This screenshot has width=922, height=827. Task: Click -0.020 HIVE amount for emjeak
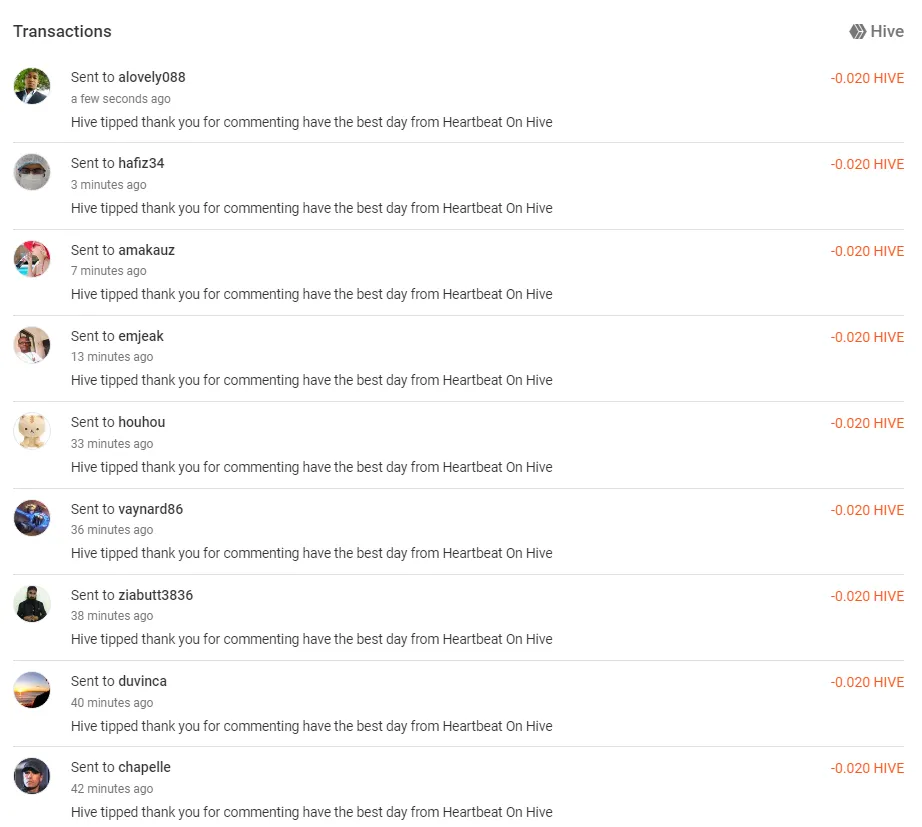[x=867, y=337]
